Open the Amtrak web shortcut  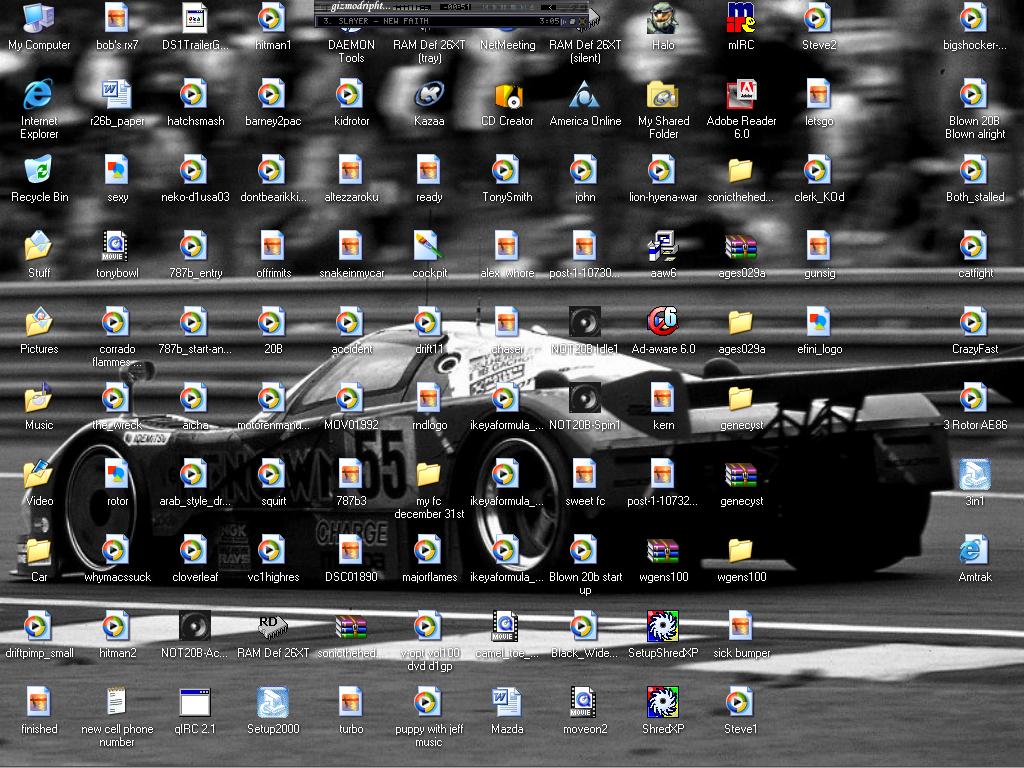point(974,551)
